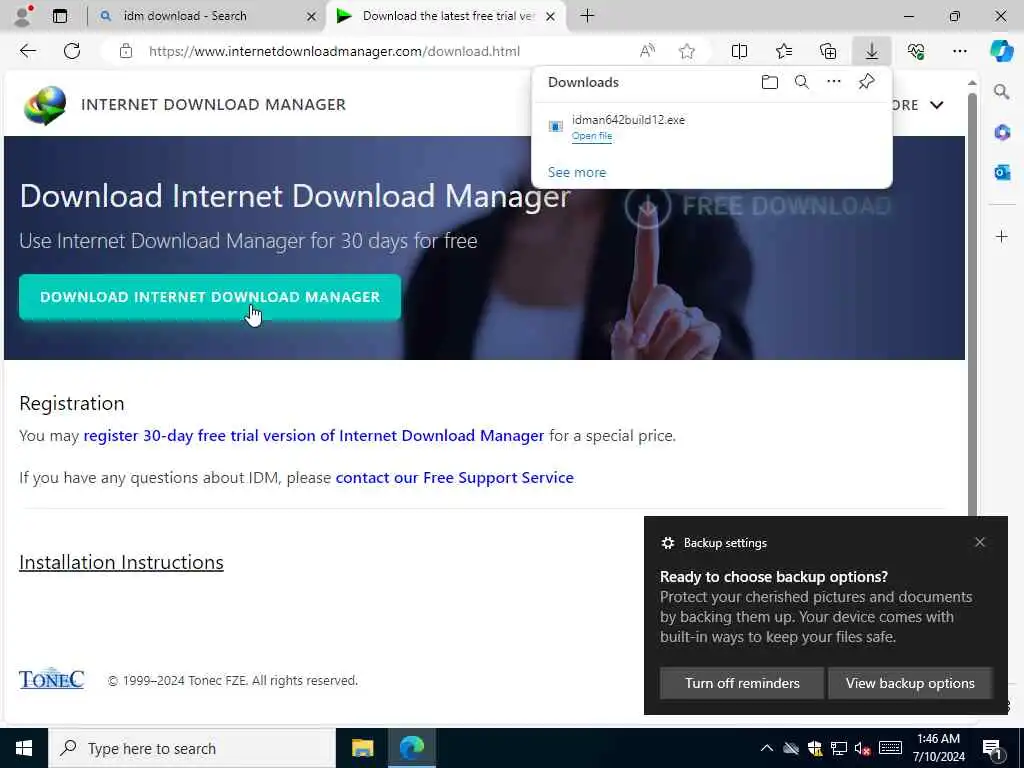Reload the current page
Viewport: 1024px width, 768px height.
tap(72, 51)
